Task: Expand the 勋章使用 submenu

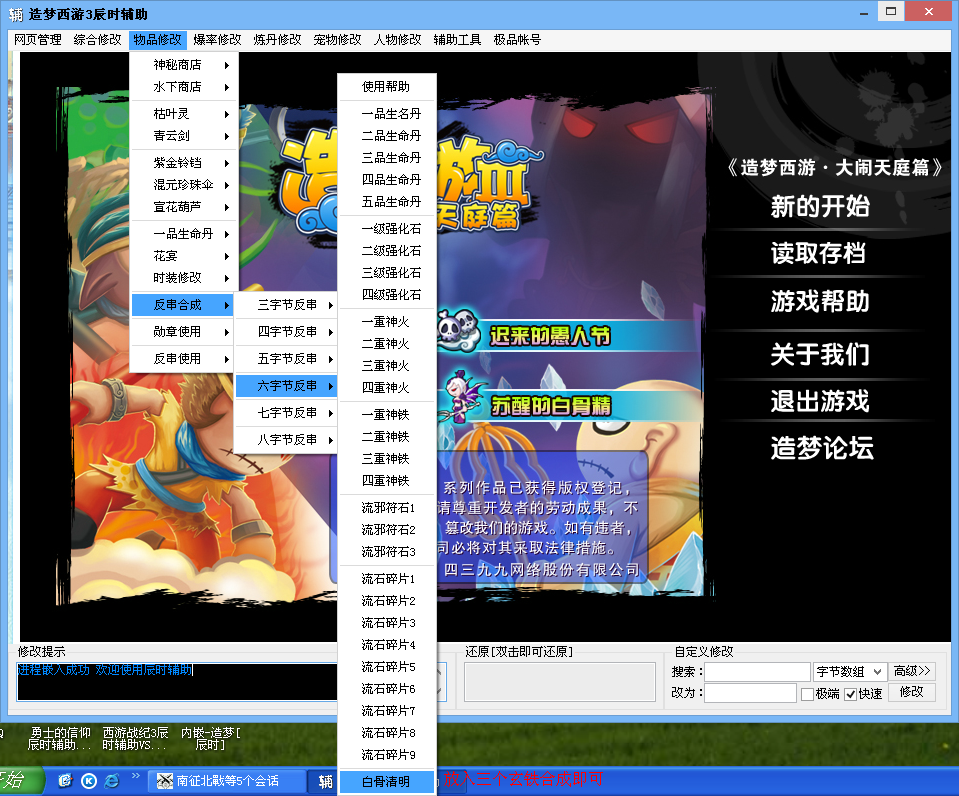Action: (x=184, y=332)
